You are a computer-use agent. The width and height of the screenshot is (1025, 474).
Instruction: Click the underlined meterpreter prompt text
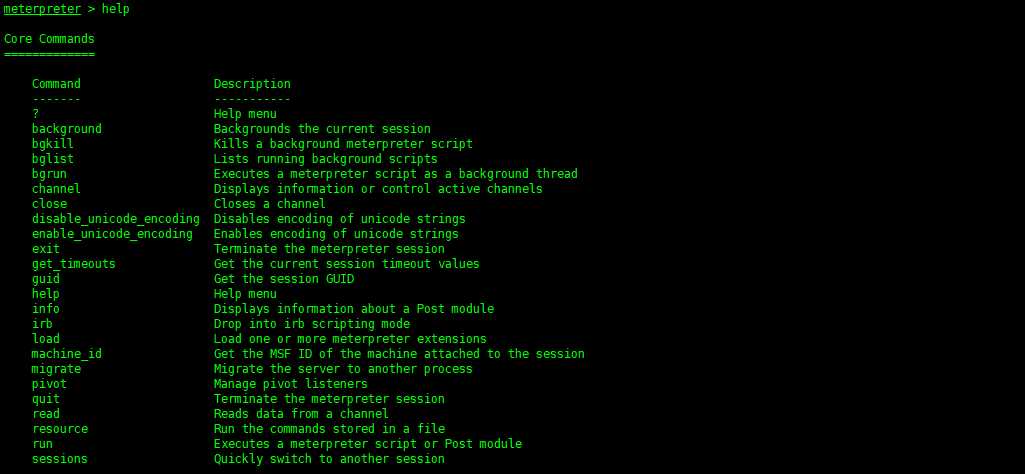pyautogui.click(x=42, y=9)
